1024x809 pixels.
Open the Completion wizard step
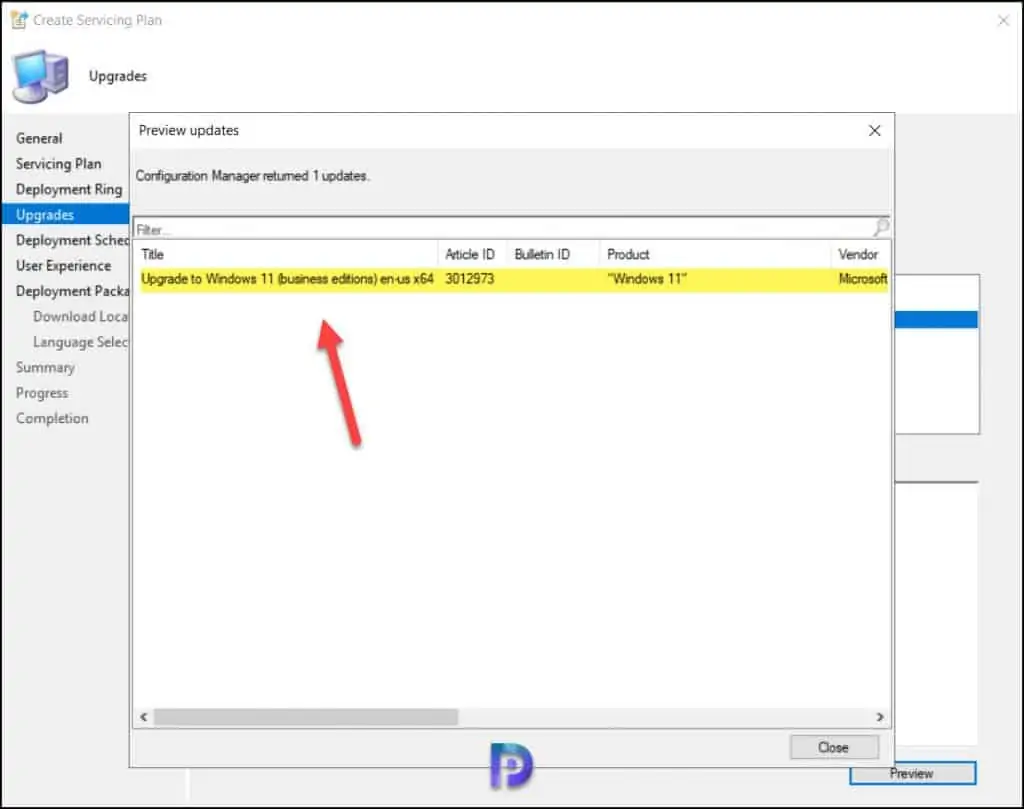pos(52,419)
